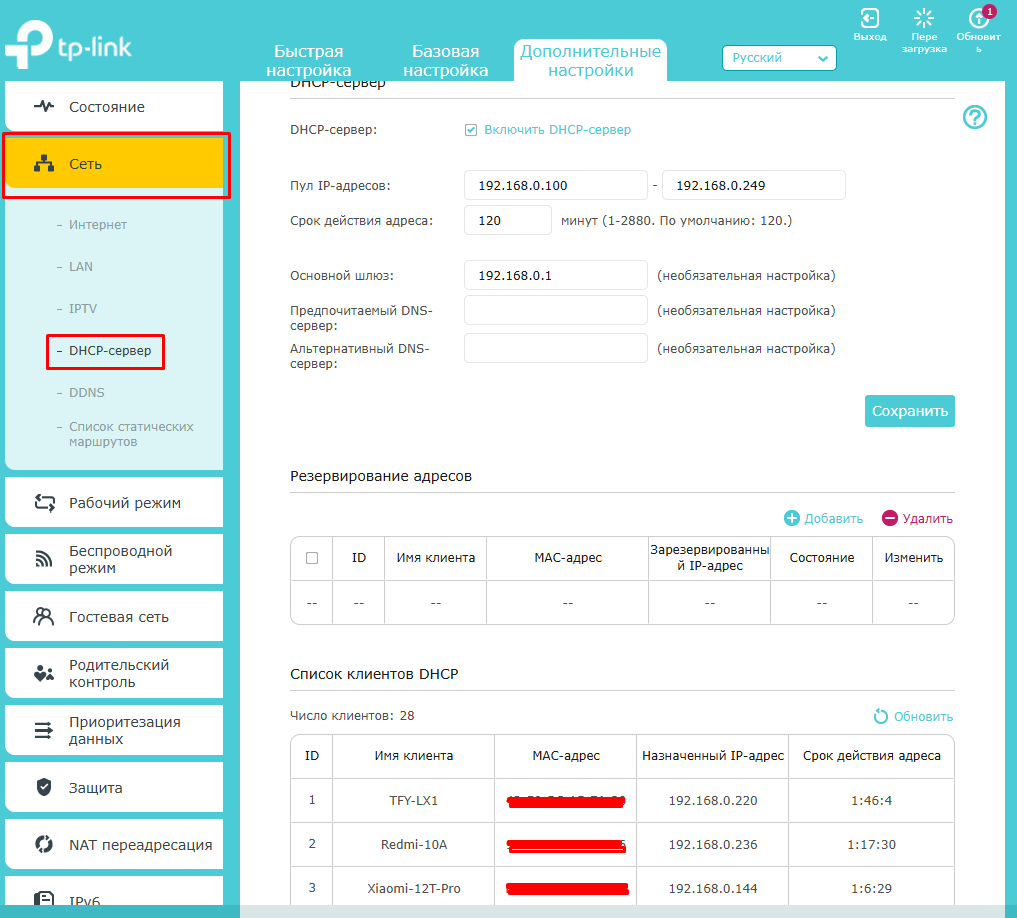Click the IP pool start field 192.168.0.100
Viewport: 1017px width, 918px height.
[556, 186]
